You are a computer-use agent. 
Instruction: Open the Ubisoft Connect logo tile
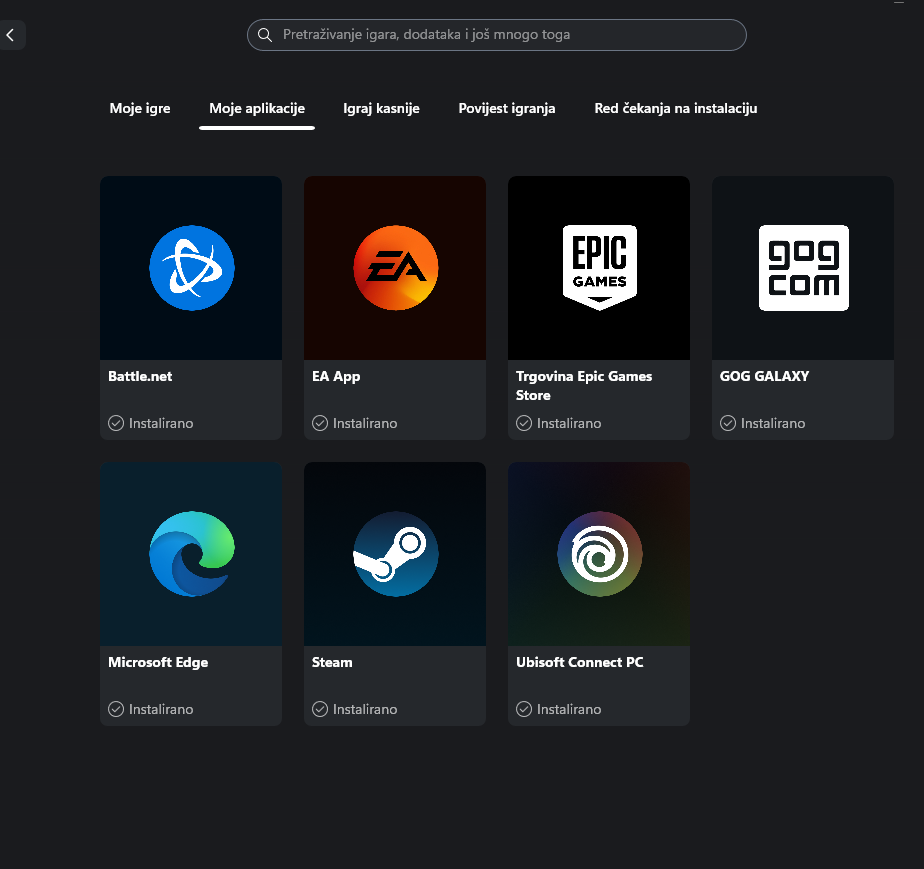point(599,554)
